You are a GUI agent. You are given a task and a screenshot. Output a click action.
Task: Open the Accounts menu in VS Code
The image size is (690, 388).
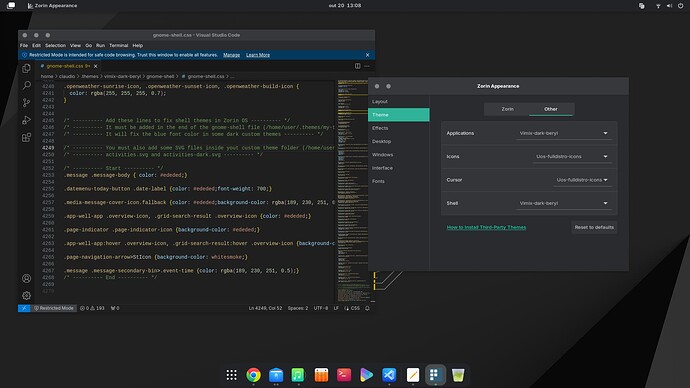(26, 278)
